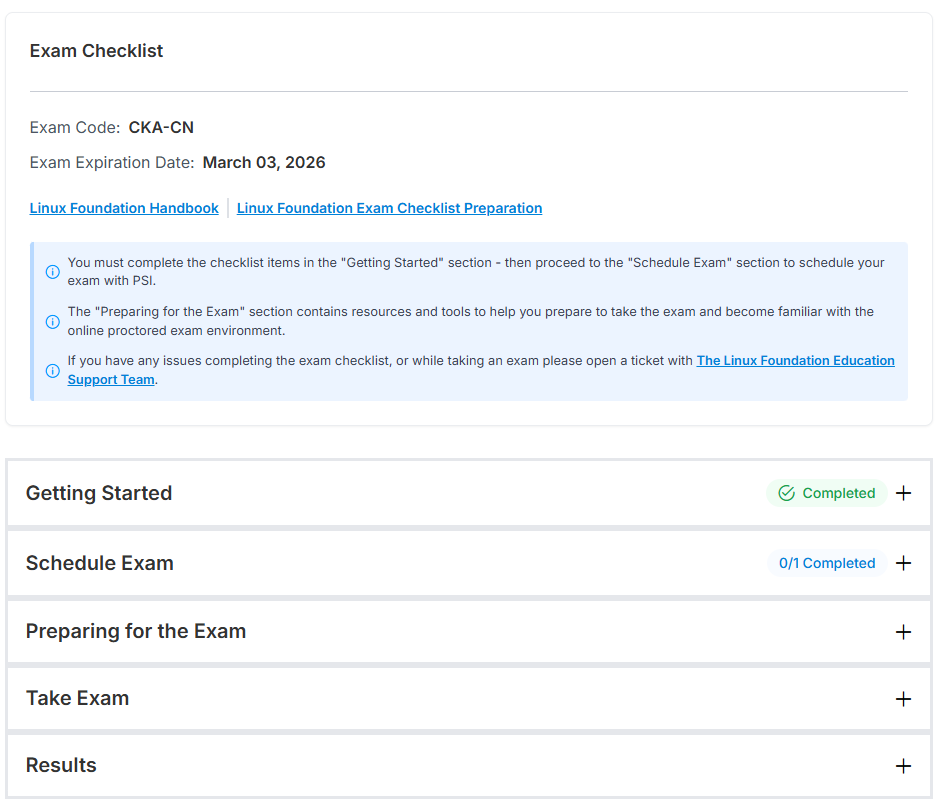
Task: Click second info icon beside Preparing note
Action: tap(53, 321)
